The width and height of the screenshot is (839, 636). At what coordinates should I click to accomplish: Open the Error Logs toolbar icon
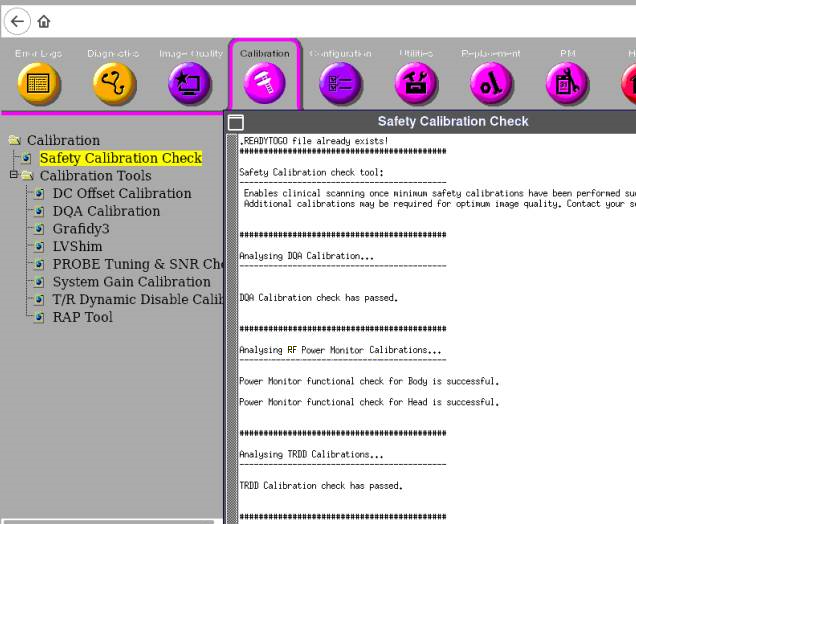coord(38,86)
